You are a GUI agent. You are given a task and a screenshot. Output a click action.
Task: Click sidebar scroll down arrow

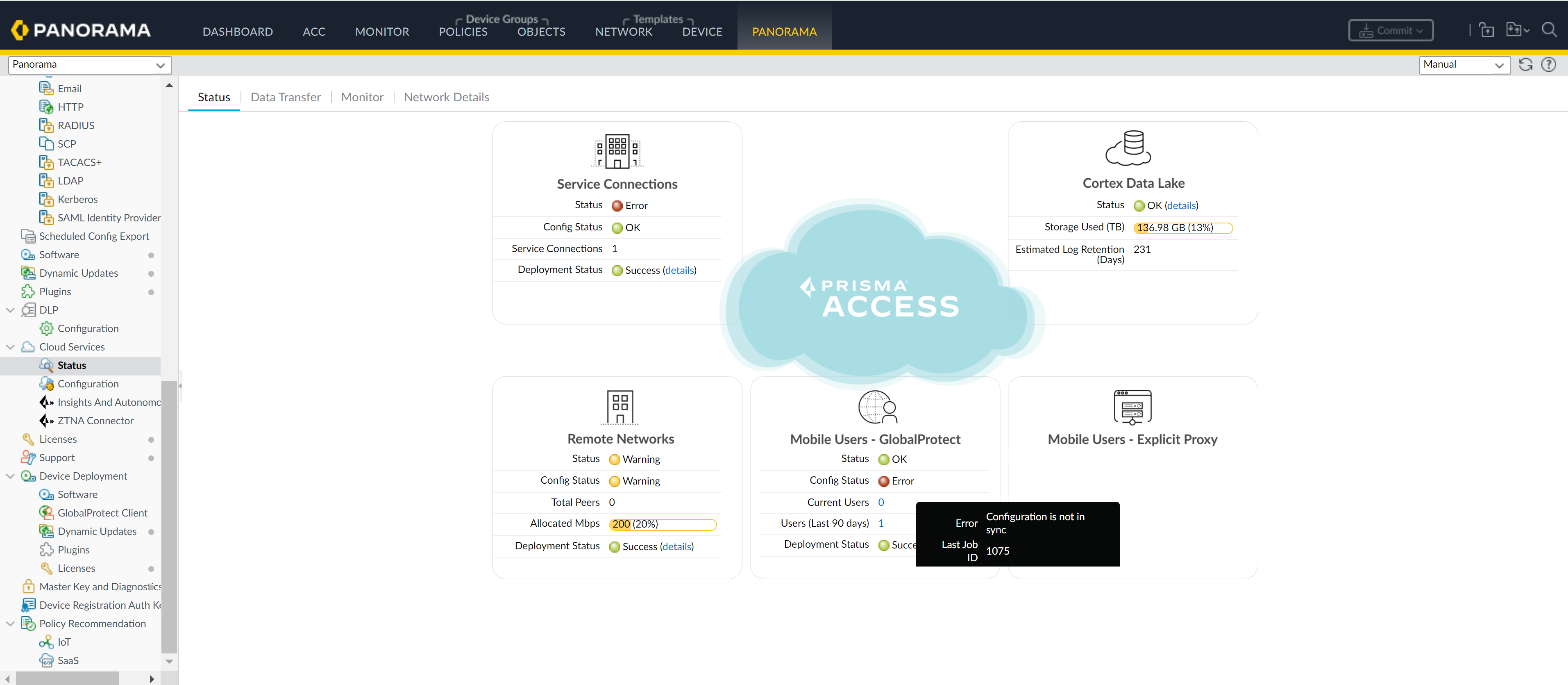click(169, 661)
